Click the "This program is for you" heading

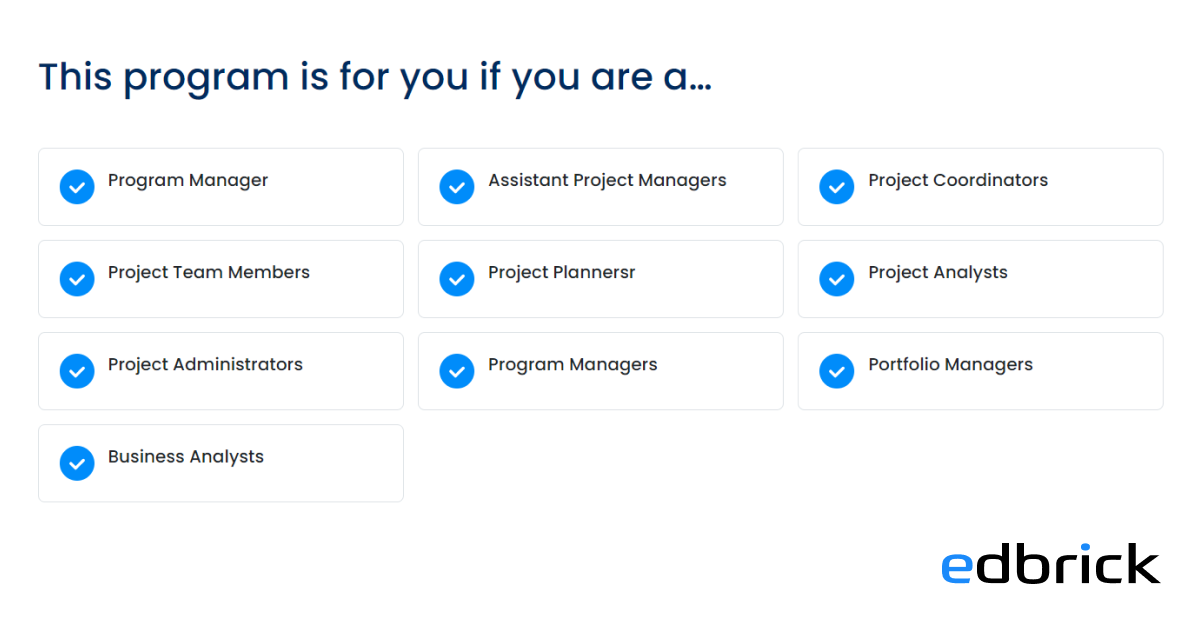click(375, 77)
